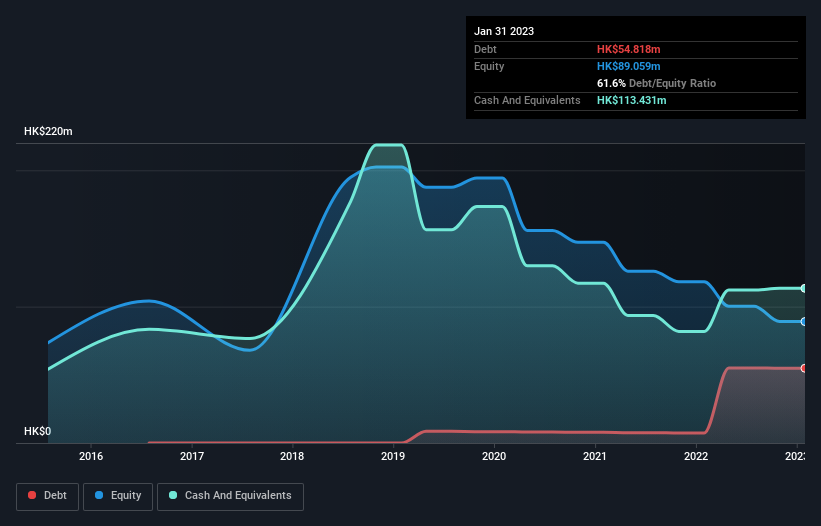Click the HK$113.431m cash value

coord(631,100)
